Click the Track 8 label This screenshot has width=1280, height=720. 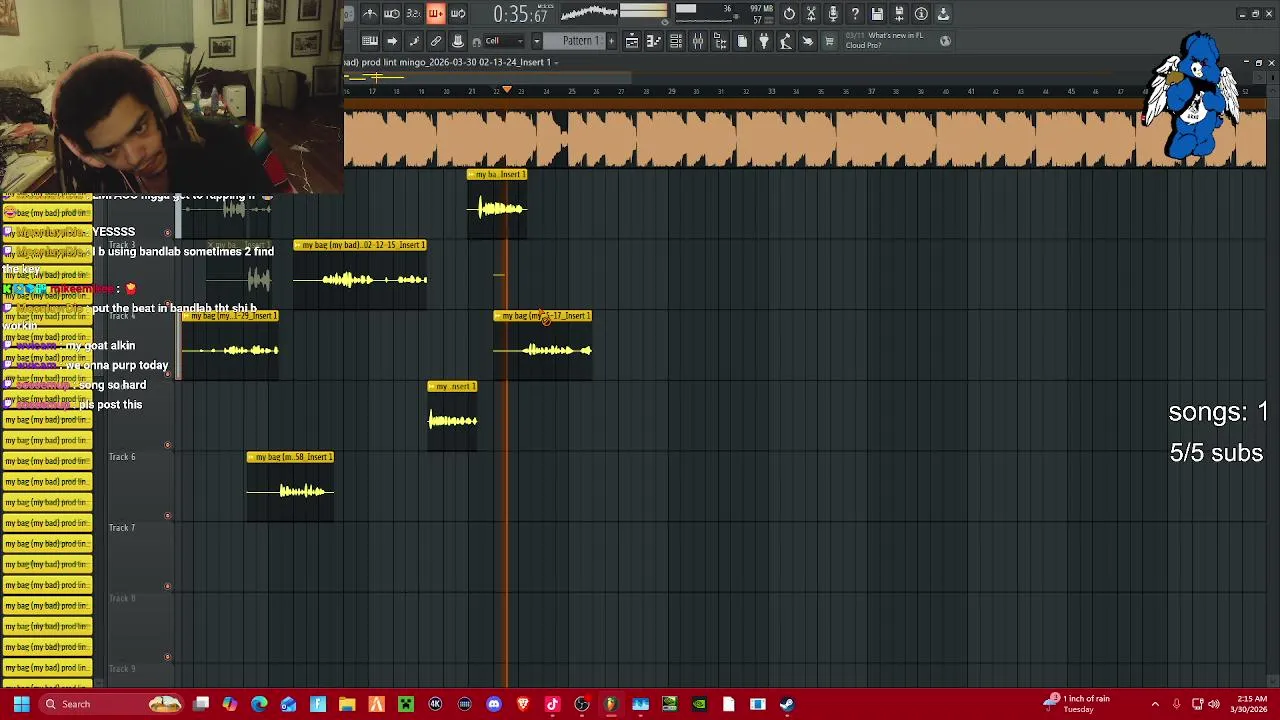[122, 598]
